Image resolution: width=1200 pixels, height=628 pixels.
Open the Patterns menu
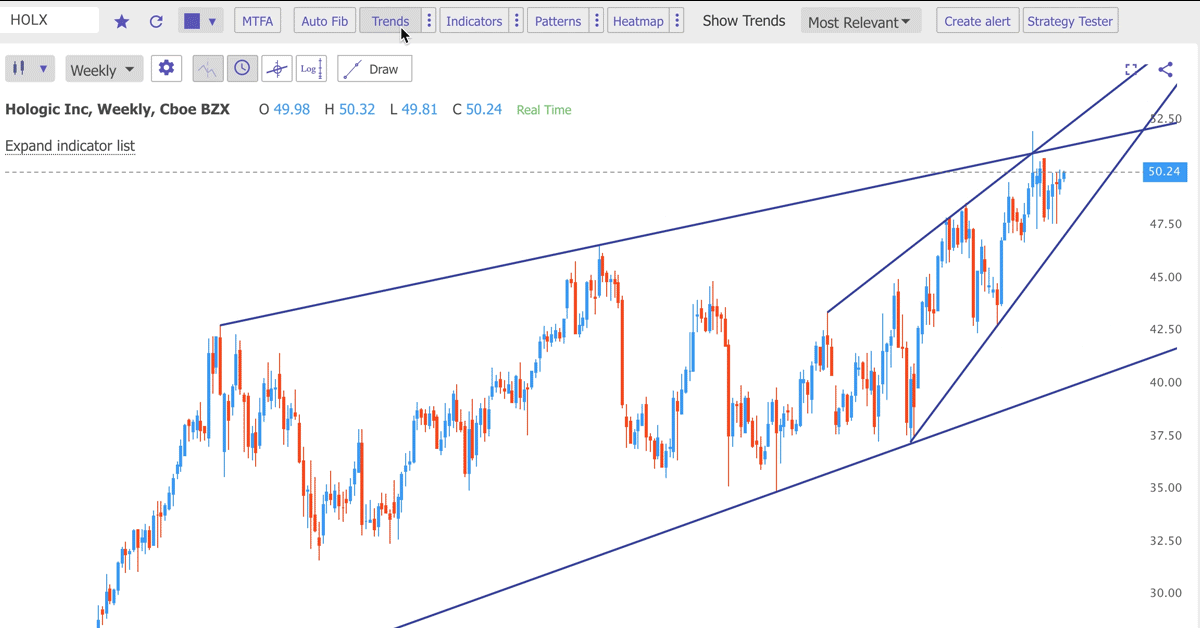click(557, 20)
